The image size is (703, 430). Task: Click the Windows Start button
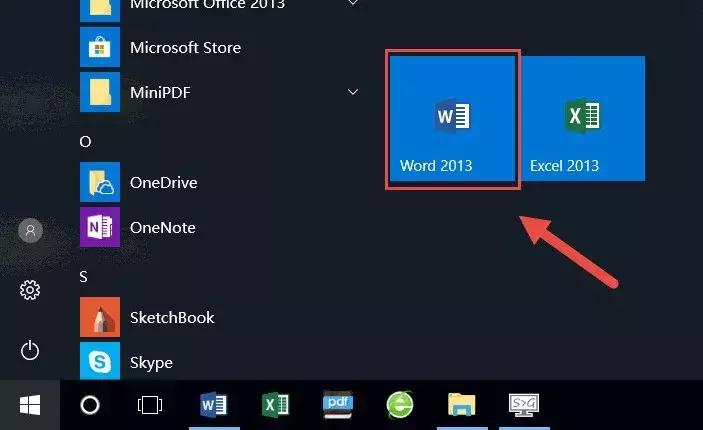30,405
